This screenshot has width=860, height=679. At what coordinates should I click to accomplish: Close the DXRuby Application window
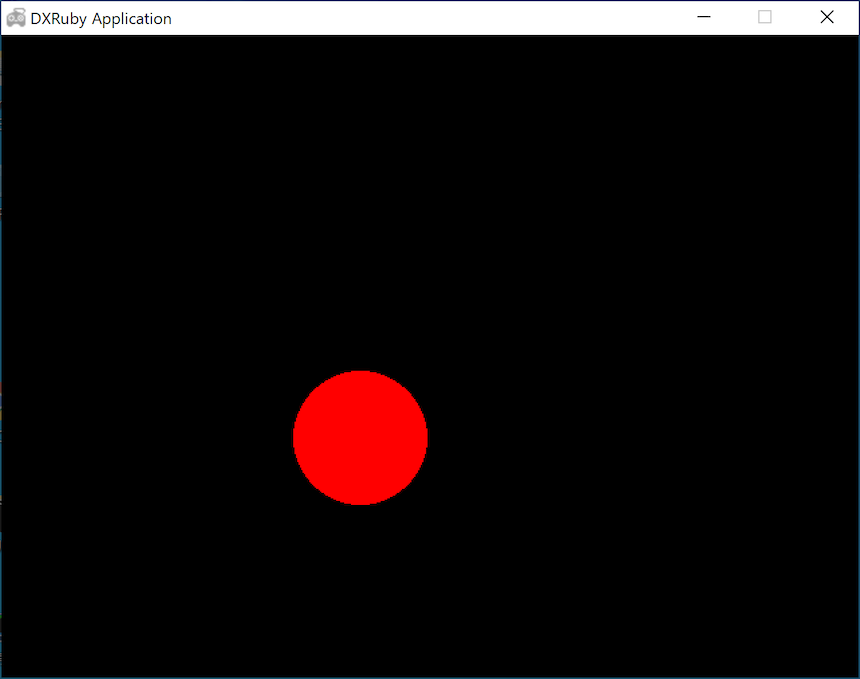(x=827, y=18)
